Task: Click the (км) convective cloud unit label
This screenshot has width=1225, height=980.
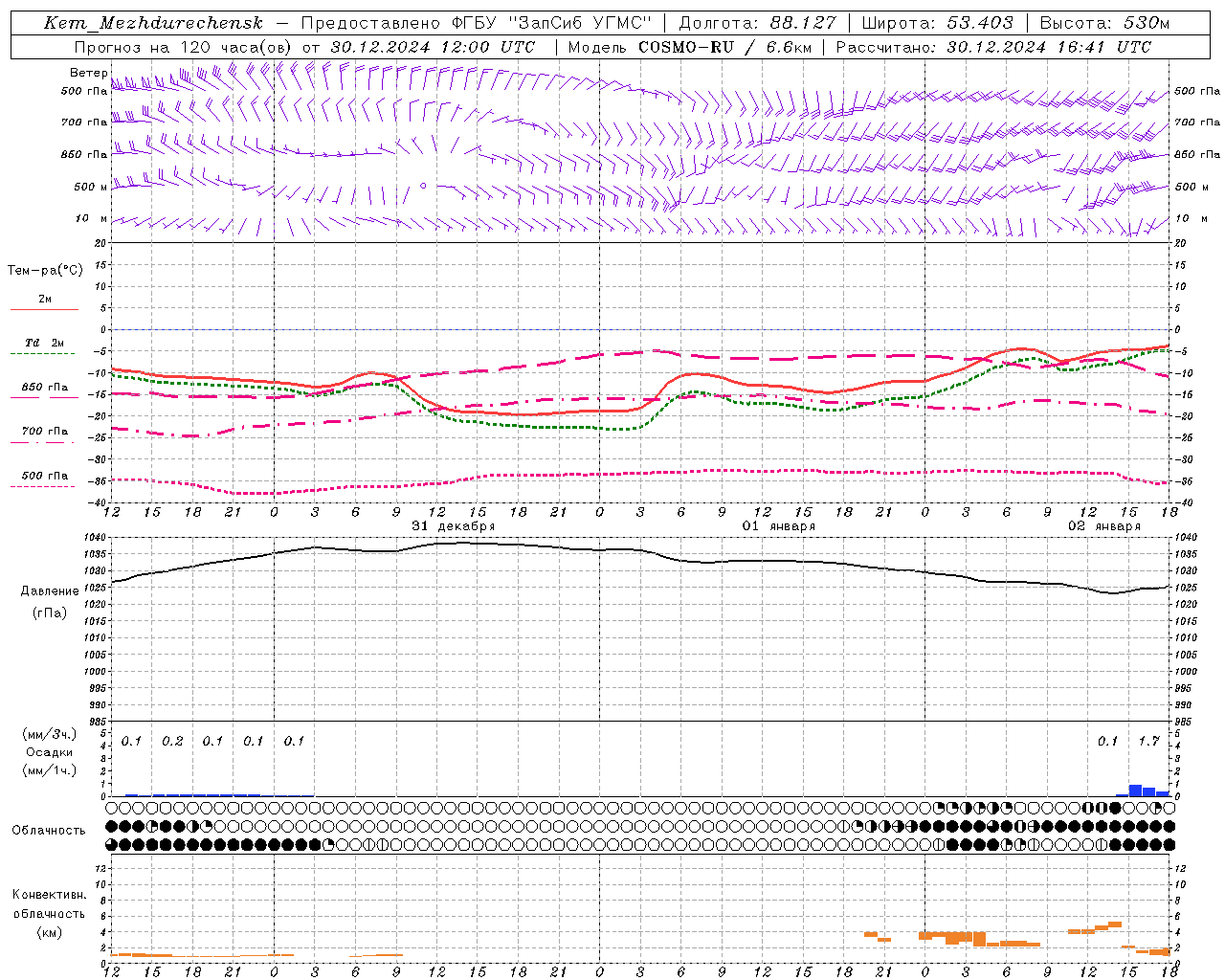Action: [x=49, y=932]
